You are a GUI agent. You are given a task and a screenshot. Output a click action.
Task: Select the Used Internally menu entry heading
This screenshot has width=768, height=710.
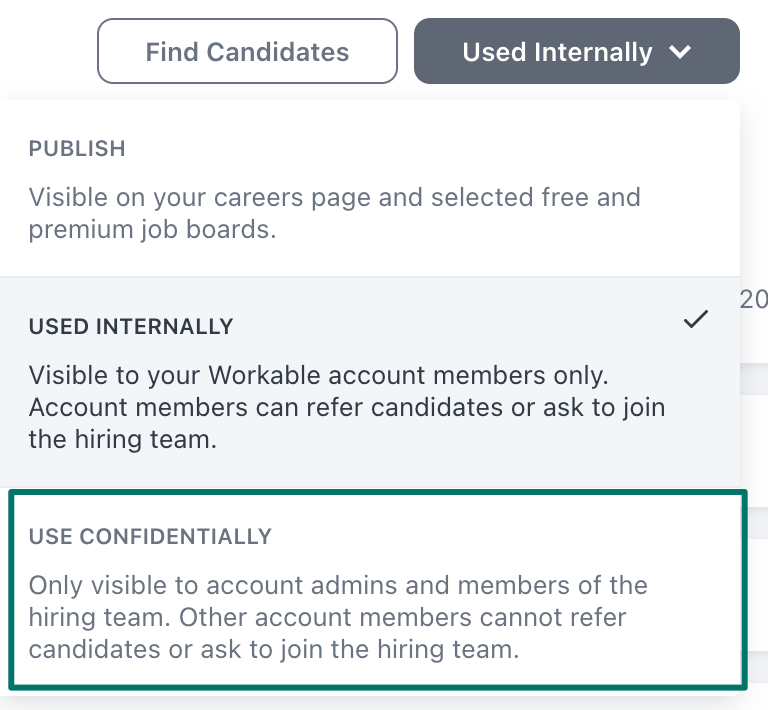(x=131, y=327)
